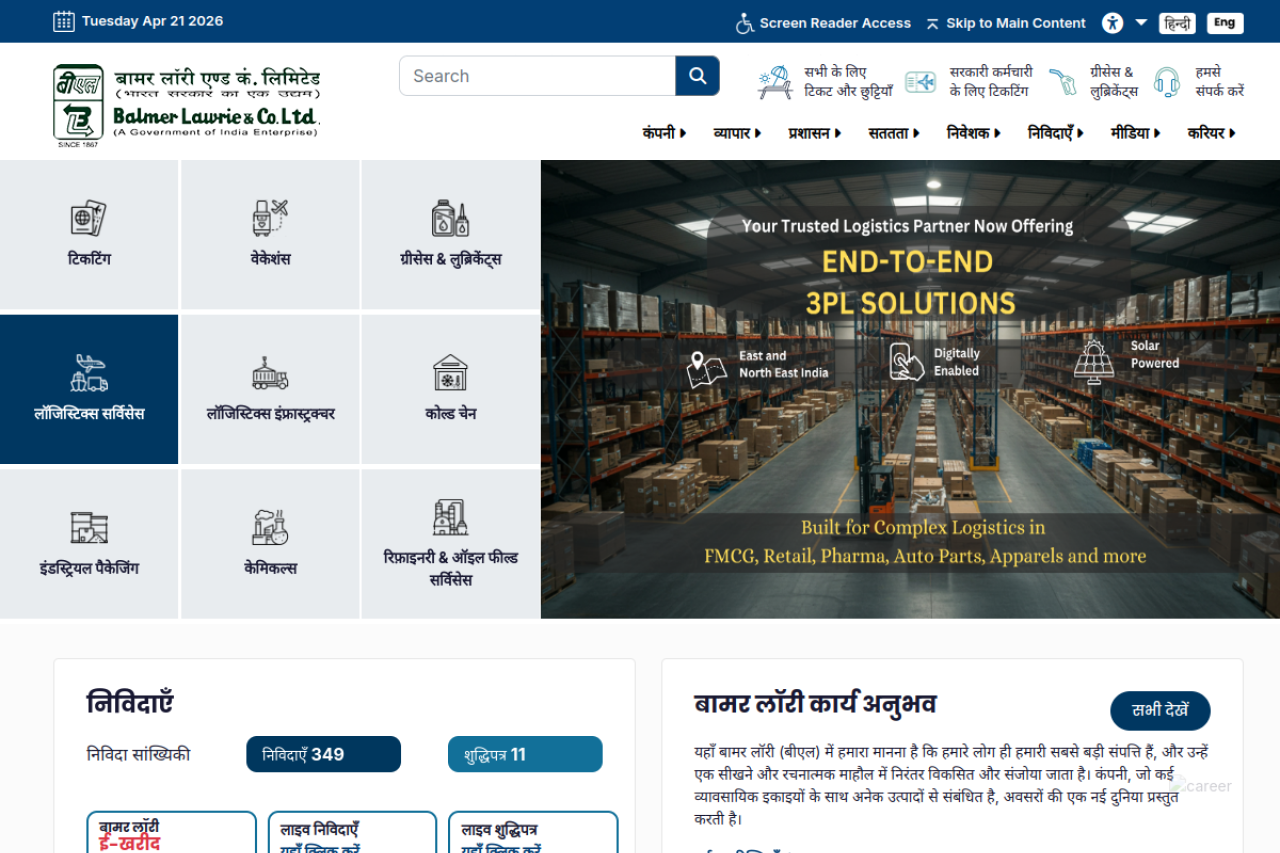This screenshot has height=853, width=1280.
Task: Expand the निविदाएँ navigation menu
Action: point(1055,133)
